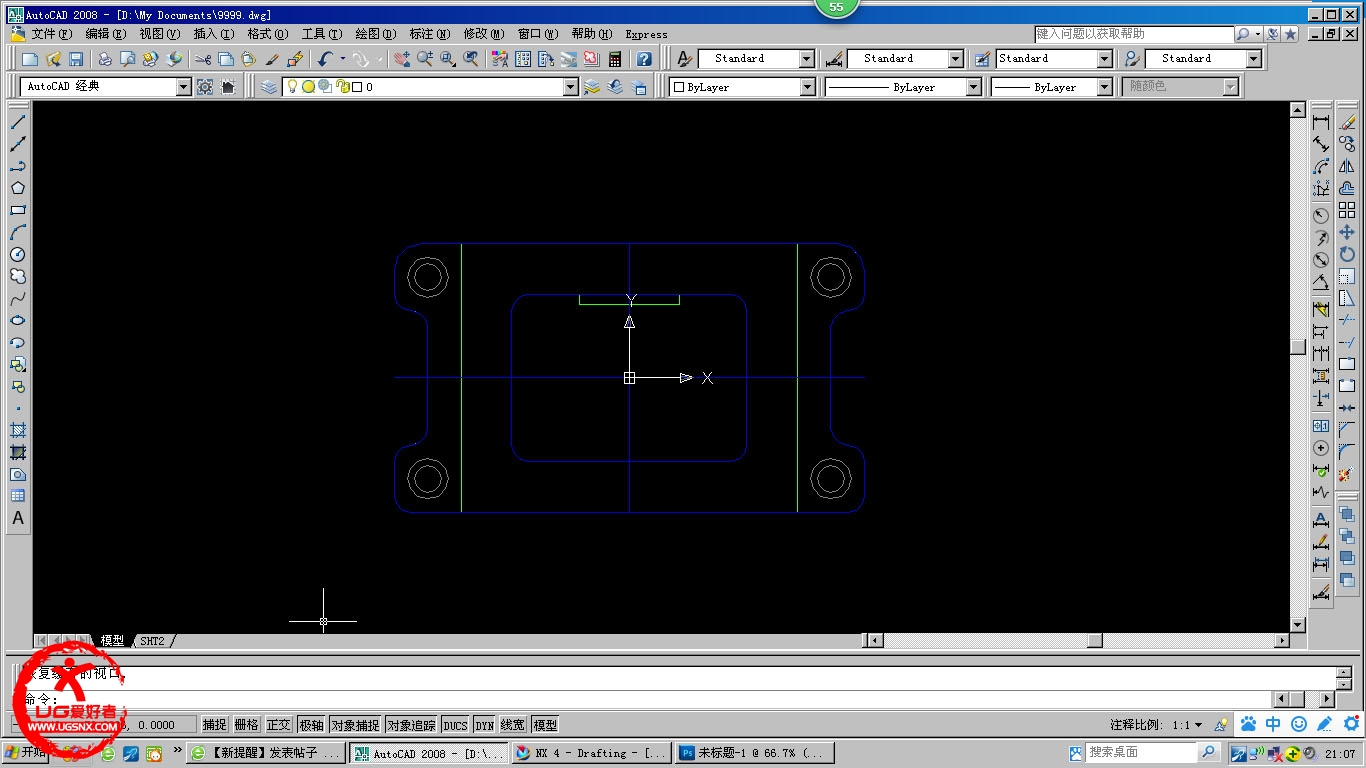Click the Workspace Settings gear icon
The height and width of the screenshot is (768, 1366).
[x=205, y=87]
